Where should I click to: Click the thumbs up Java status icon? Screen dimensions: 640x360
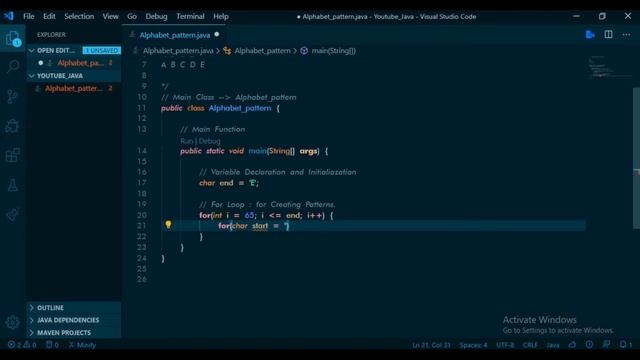(x=572, y=345)
